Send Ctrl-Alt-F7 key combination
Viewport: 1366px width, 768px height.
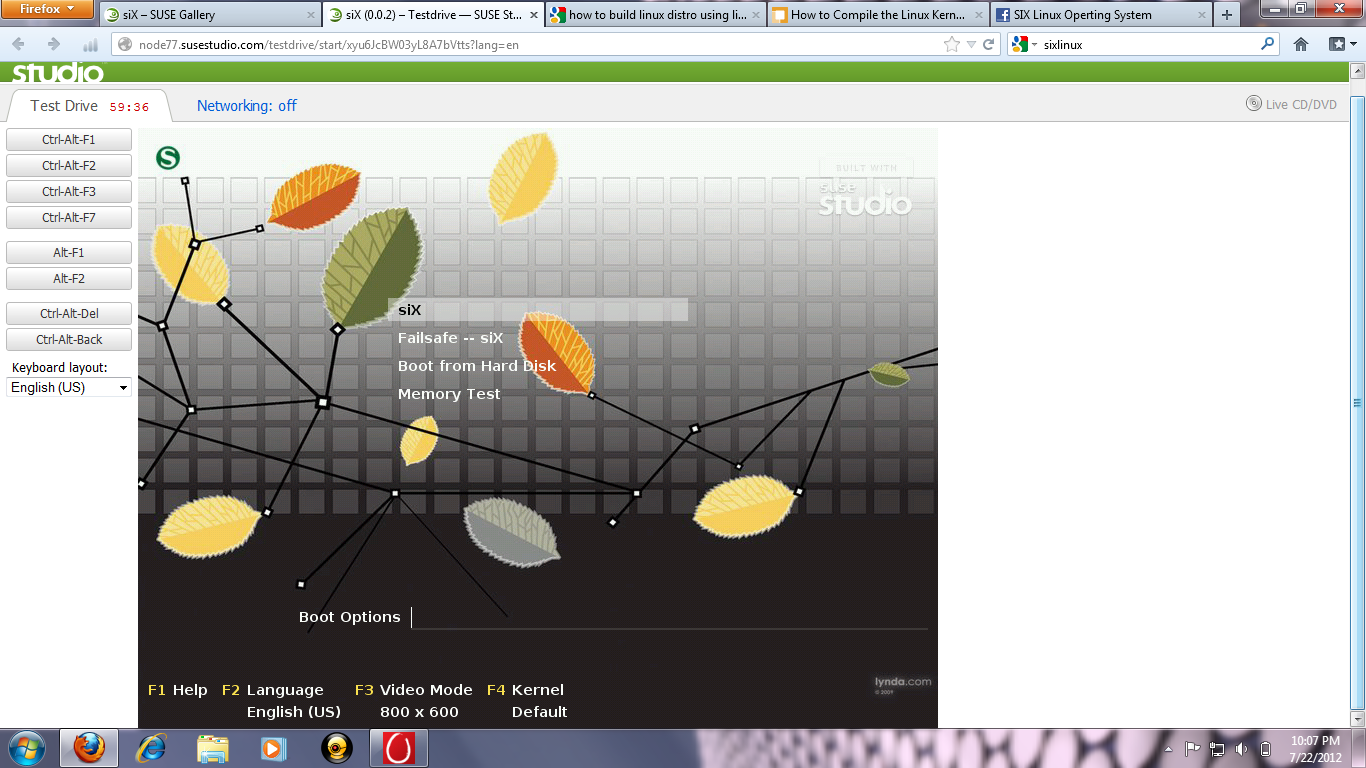(x=69, y=218)
